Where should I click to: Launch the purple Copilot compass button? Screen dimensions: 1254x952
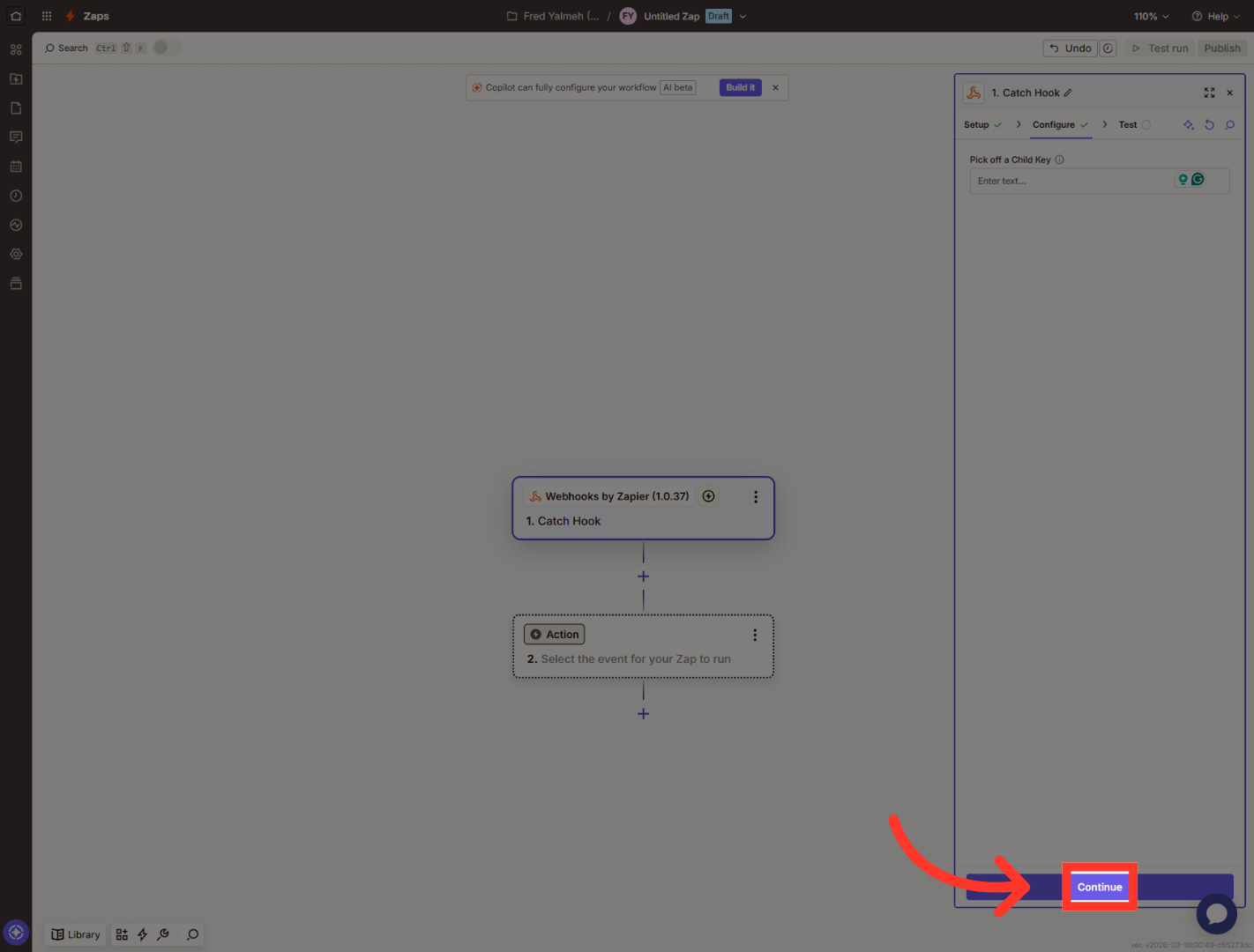(x=16, y=932)
